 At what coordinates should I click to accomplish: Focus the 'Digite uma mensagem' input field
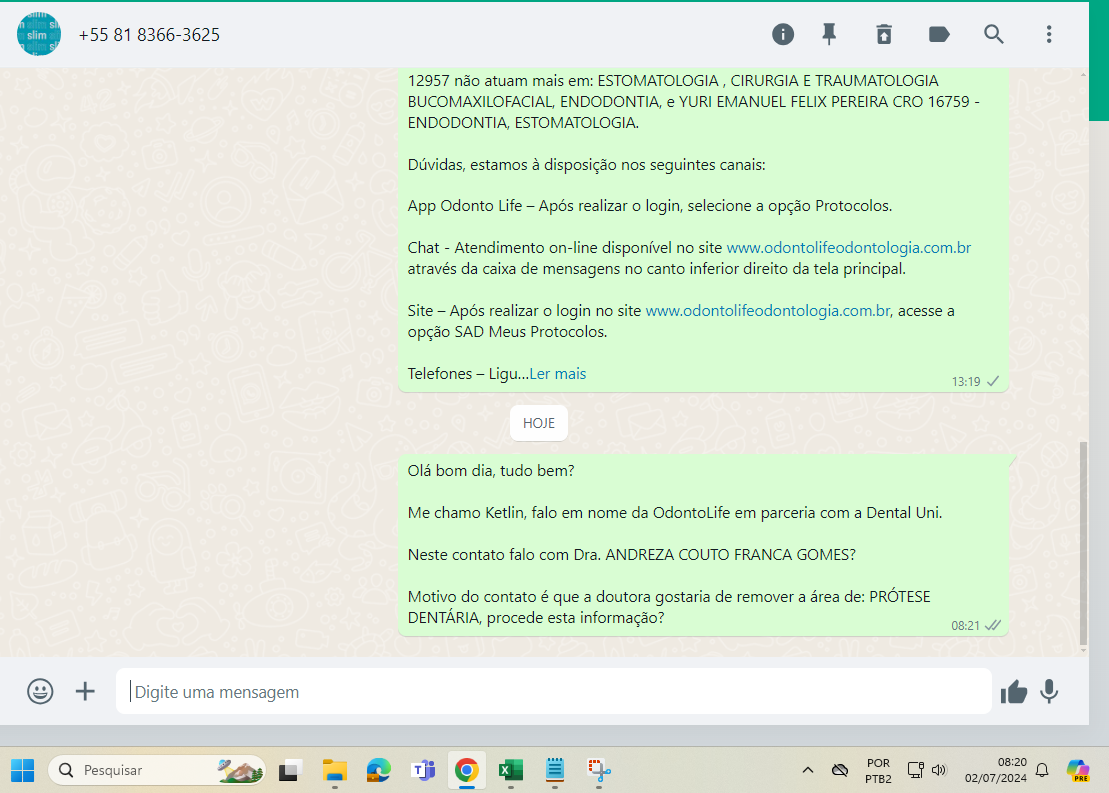(554, 691)
